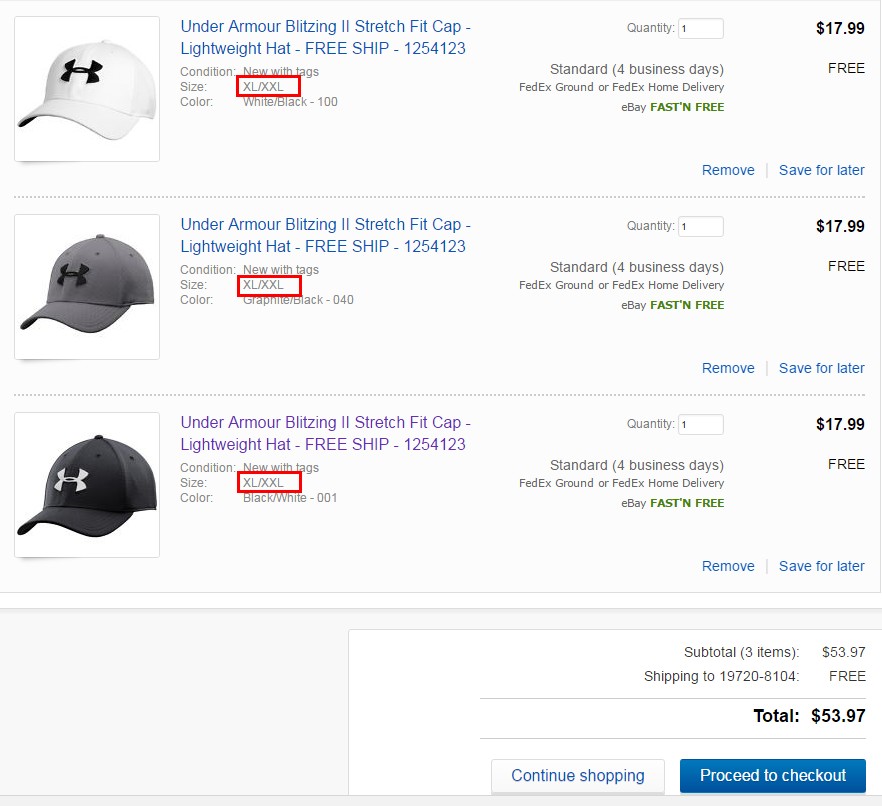Click the FAST'N FREE label on the graphite cap
882x806 pixels.
point(687,305)
